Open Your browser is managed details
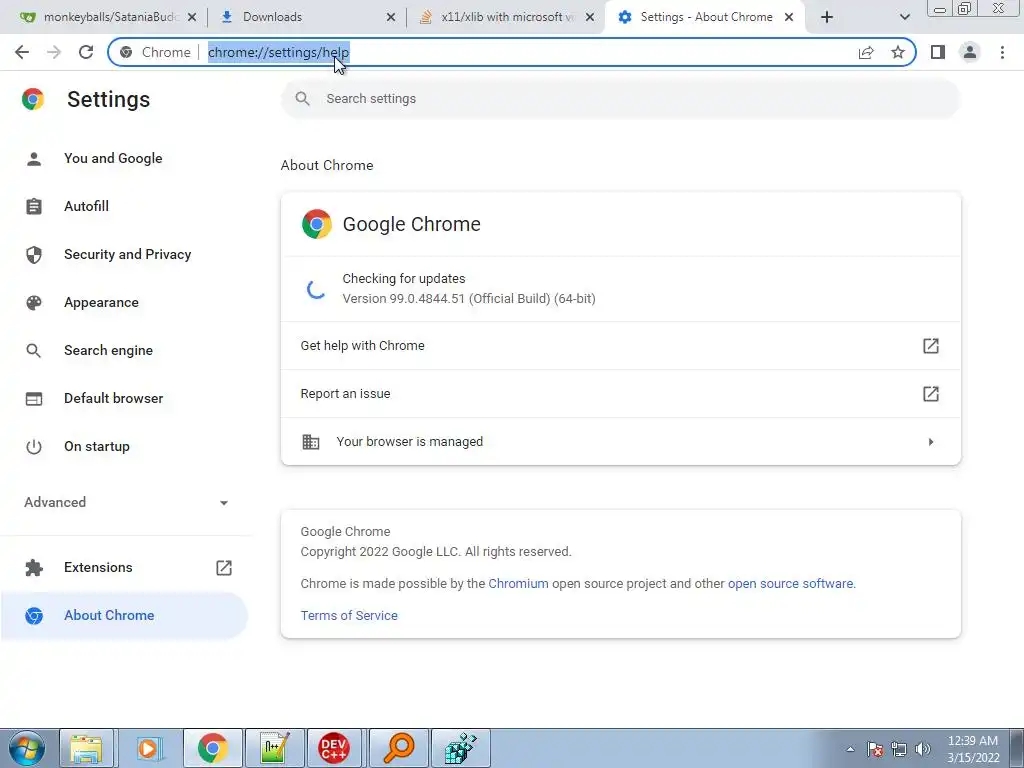Image resolution: width=1024 pixels, height=768 pixels. tap(620, 441)
